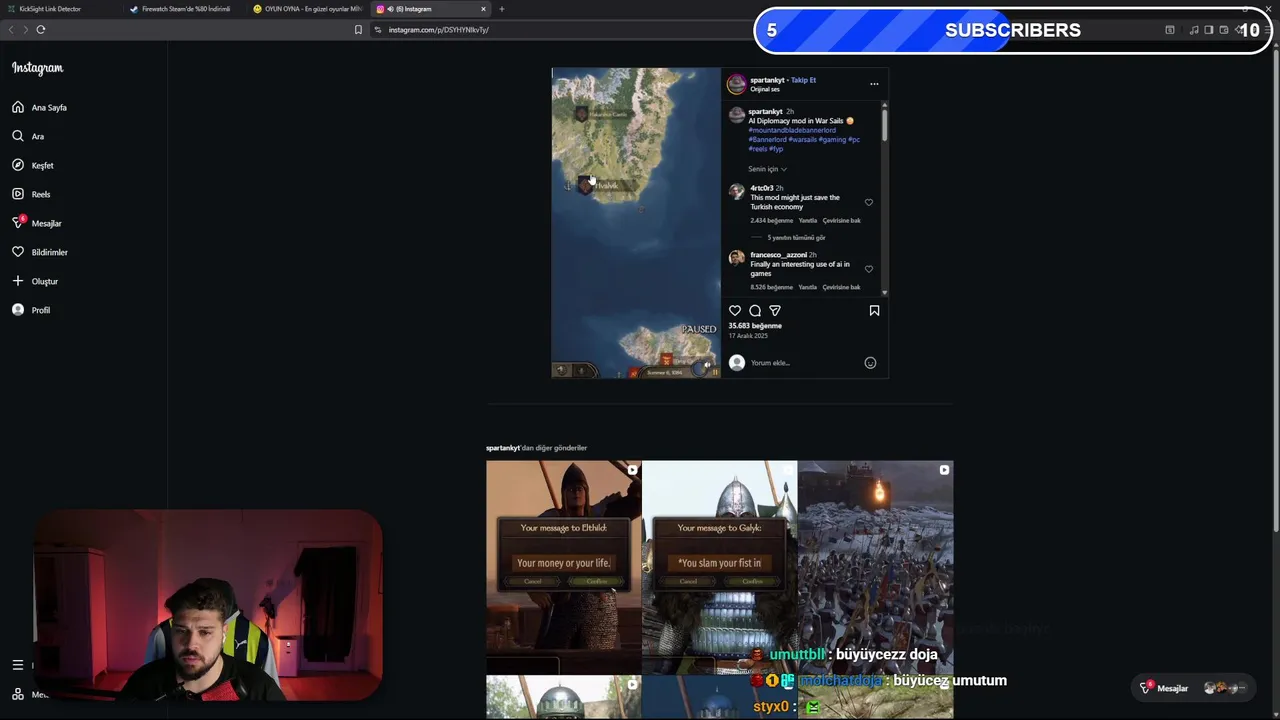Open 'Your message to Galyk' post thumbnail

719,567
